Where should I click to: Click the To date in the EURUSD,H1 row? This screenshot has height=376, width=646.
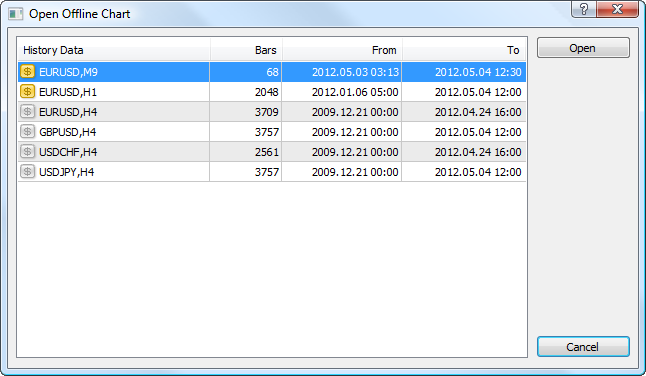[x=478, y=92]
